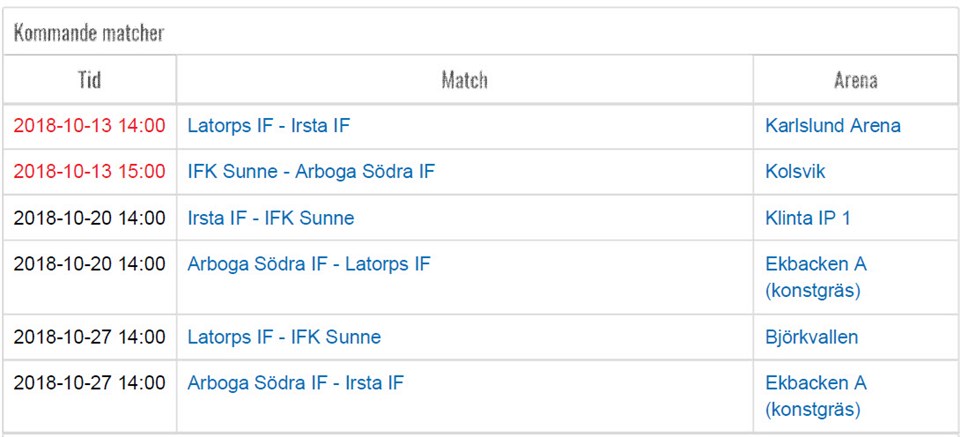Click the Tid column header
Screen dimensions: 960x437
(89, 80)
